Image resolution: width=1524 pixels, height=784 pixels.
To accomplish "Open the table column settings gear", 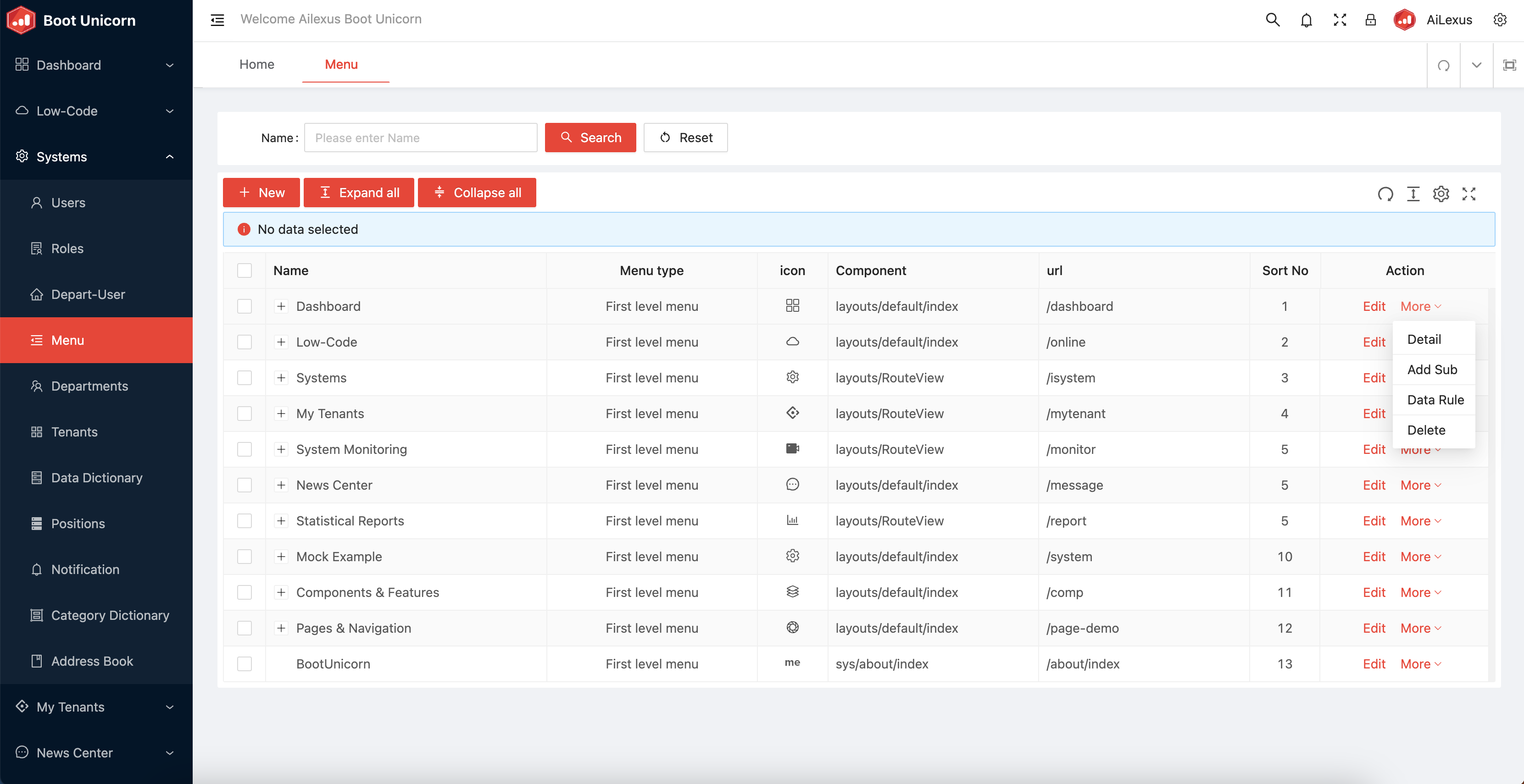I will click(x=1441, y=194).
